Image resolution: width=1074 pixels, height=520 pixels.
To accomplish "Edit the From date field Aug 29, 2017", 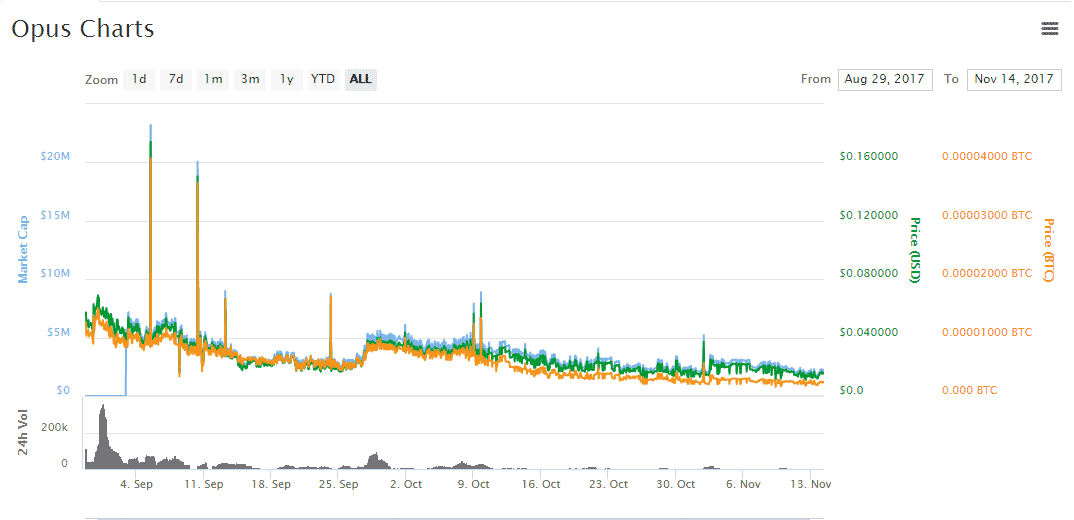I will point(885,79).
